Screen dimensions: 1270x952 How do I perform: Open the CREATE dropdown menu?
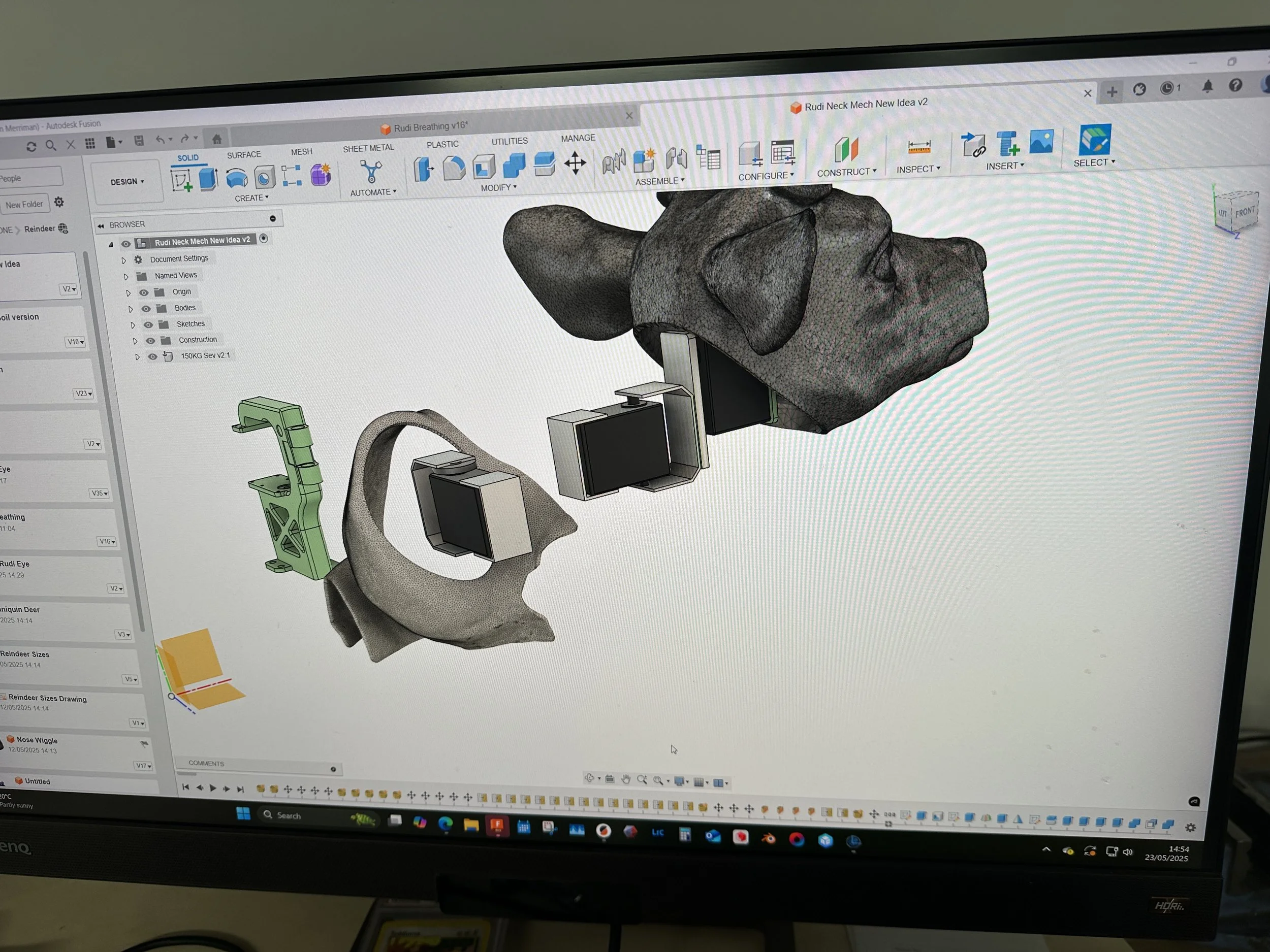coord(251,198)
